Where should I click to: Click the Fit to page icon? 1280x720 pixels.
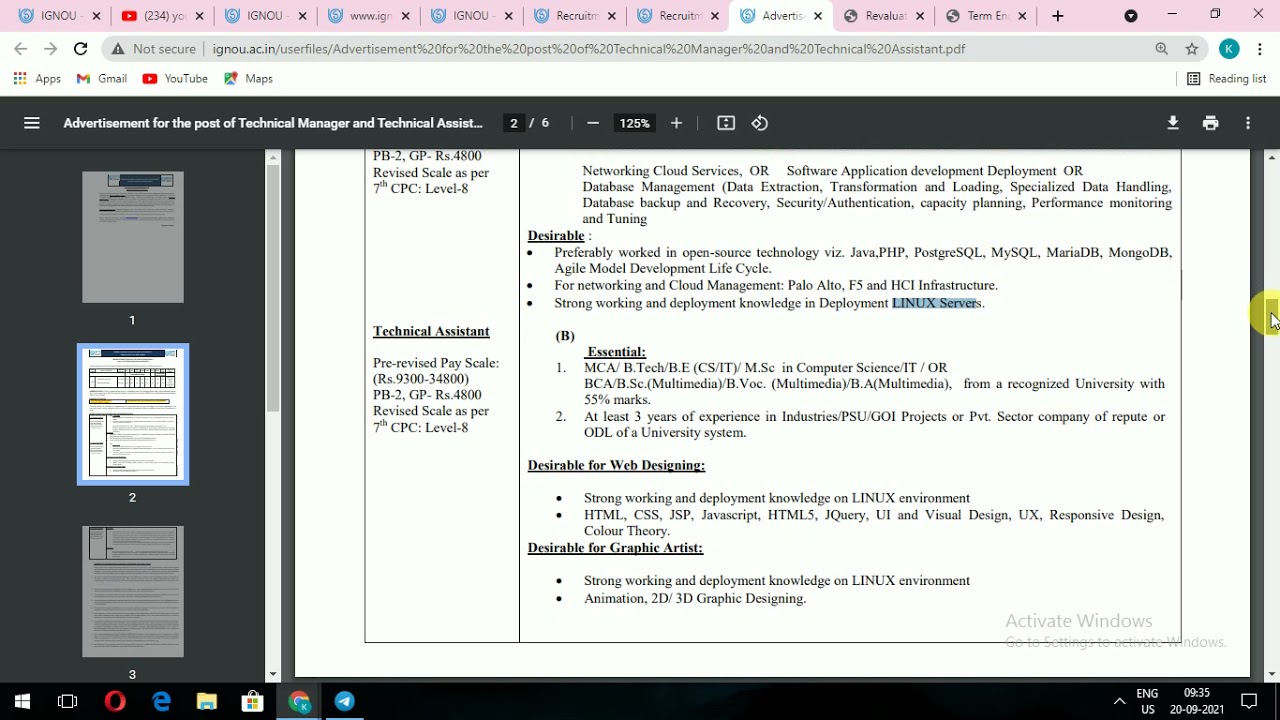point(726,123)
